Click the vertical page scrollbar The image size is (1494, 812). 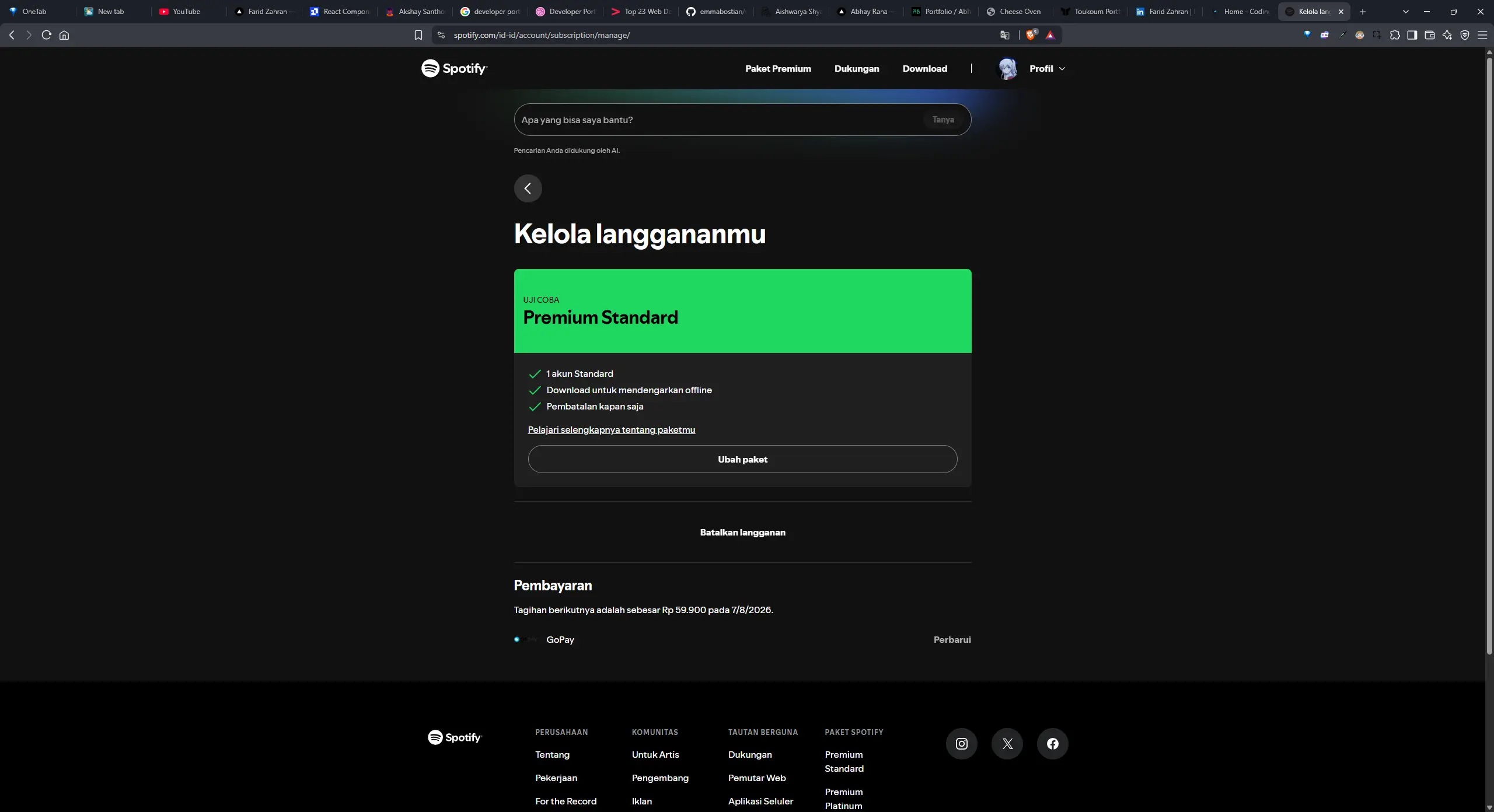click(1489, 356)
